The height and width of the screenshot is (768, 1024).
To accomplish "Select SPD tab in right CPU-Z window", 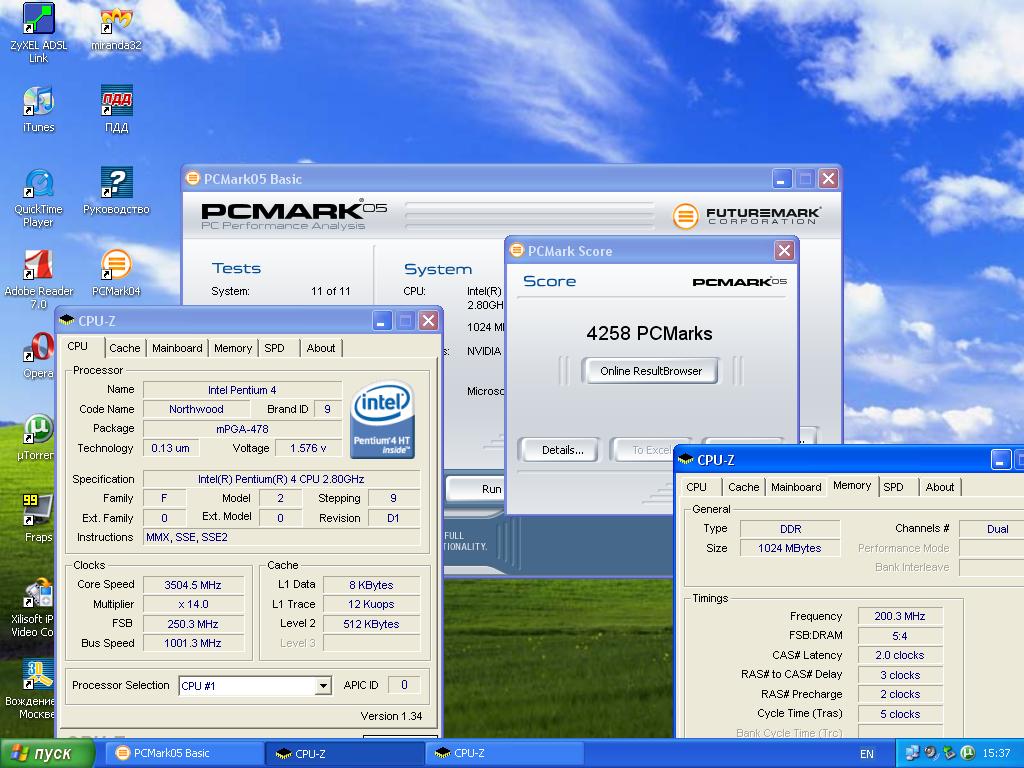I will (x=893, y=487).
